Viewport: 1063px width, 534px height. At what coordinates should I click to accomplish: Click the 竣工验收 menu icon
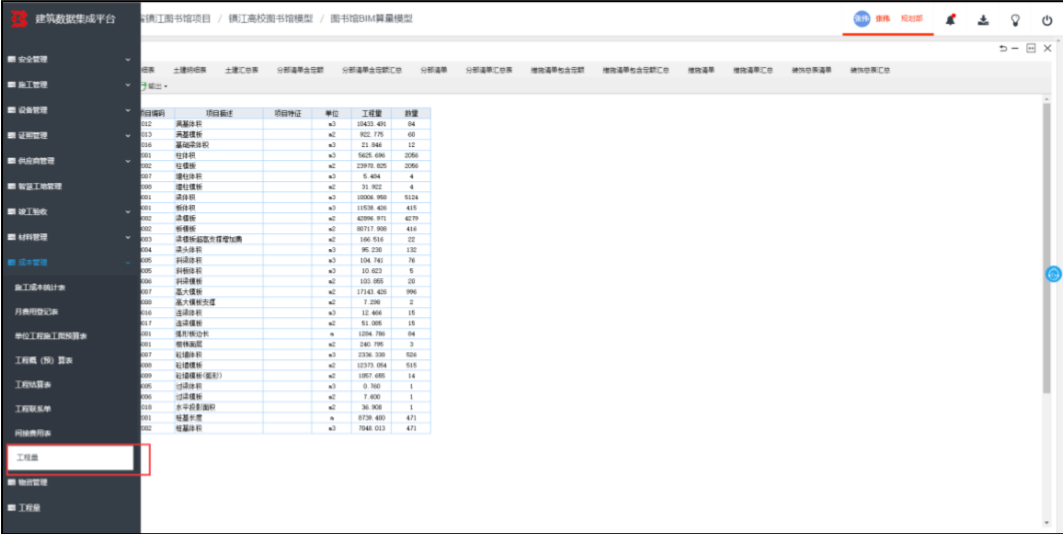click(x=12, y=211)
